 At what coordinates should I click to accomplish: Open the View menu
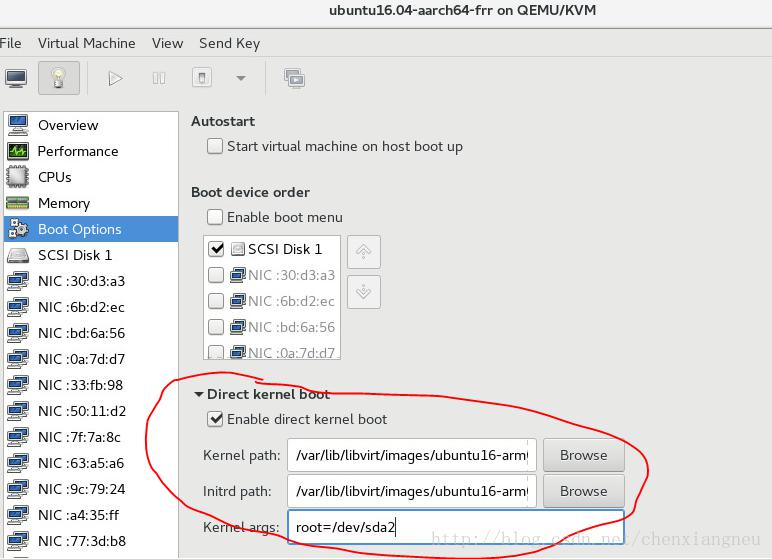coord(167,43)
